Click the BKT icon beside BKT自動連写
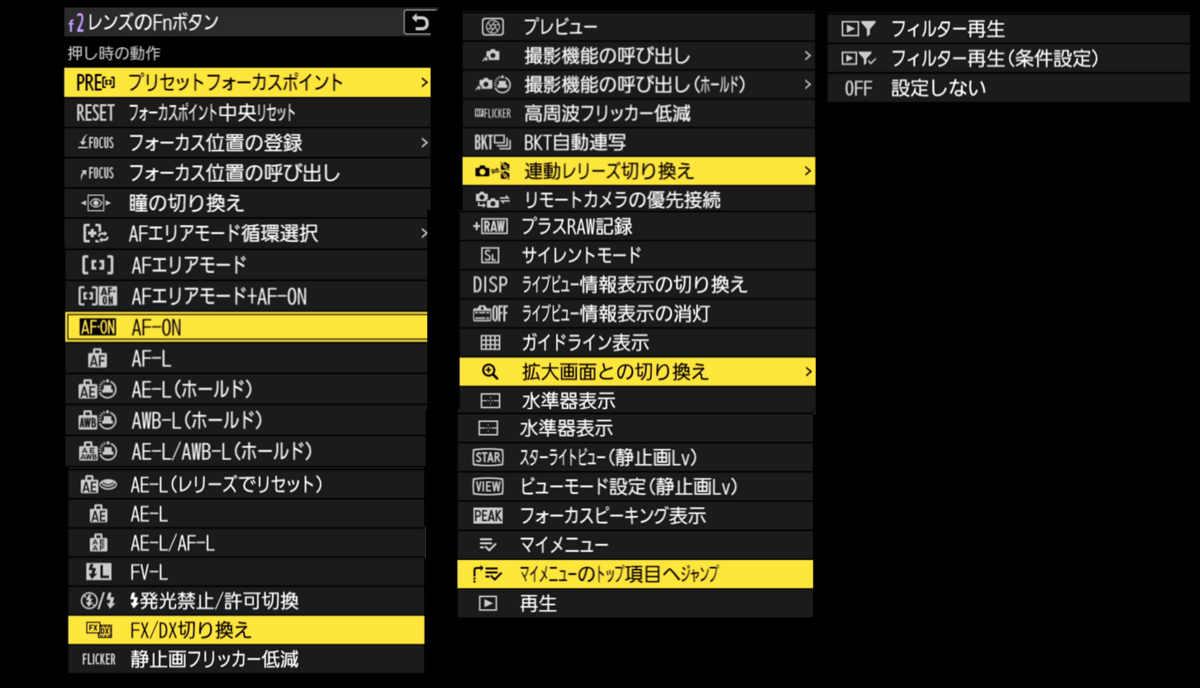1200x688 pixels. pyautogui.click(x=490, y=143)
